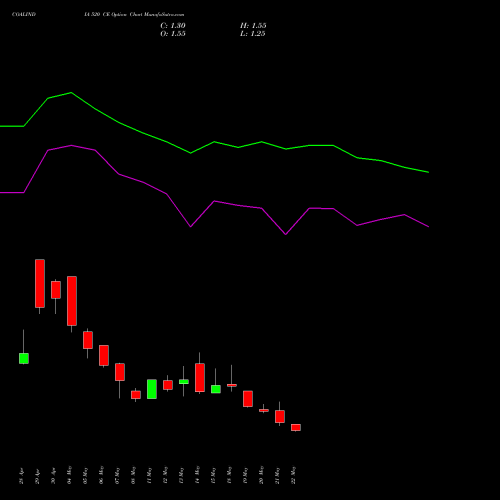This screenshot has width=500, height=500.
Task: Click the green candle above 11 May
Action: pos(152,389)
